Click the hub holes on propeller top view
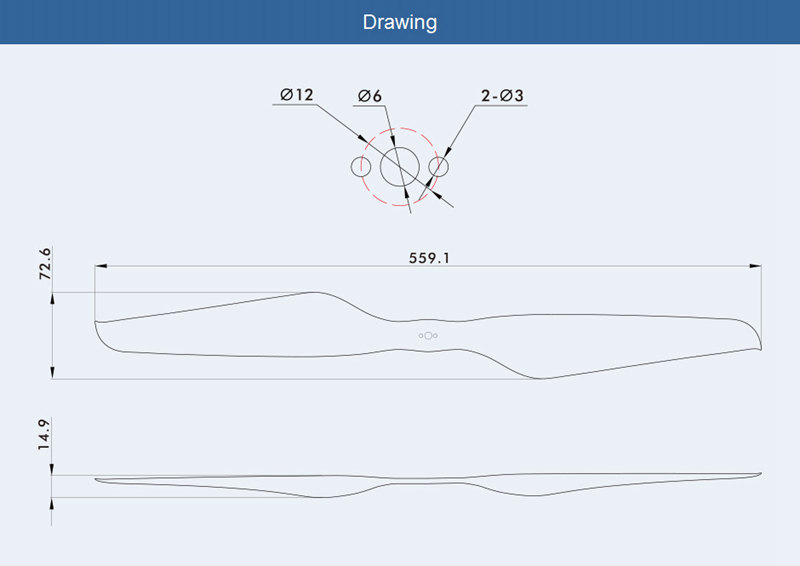The image size is (800, 566). (x=427, y=335)
